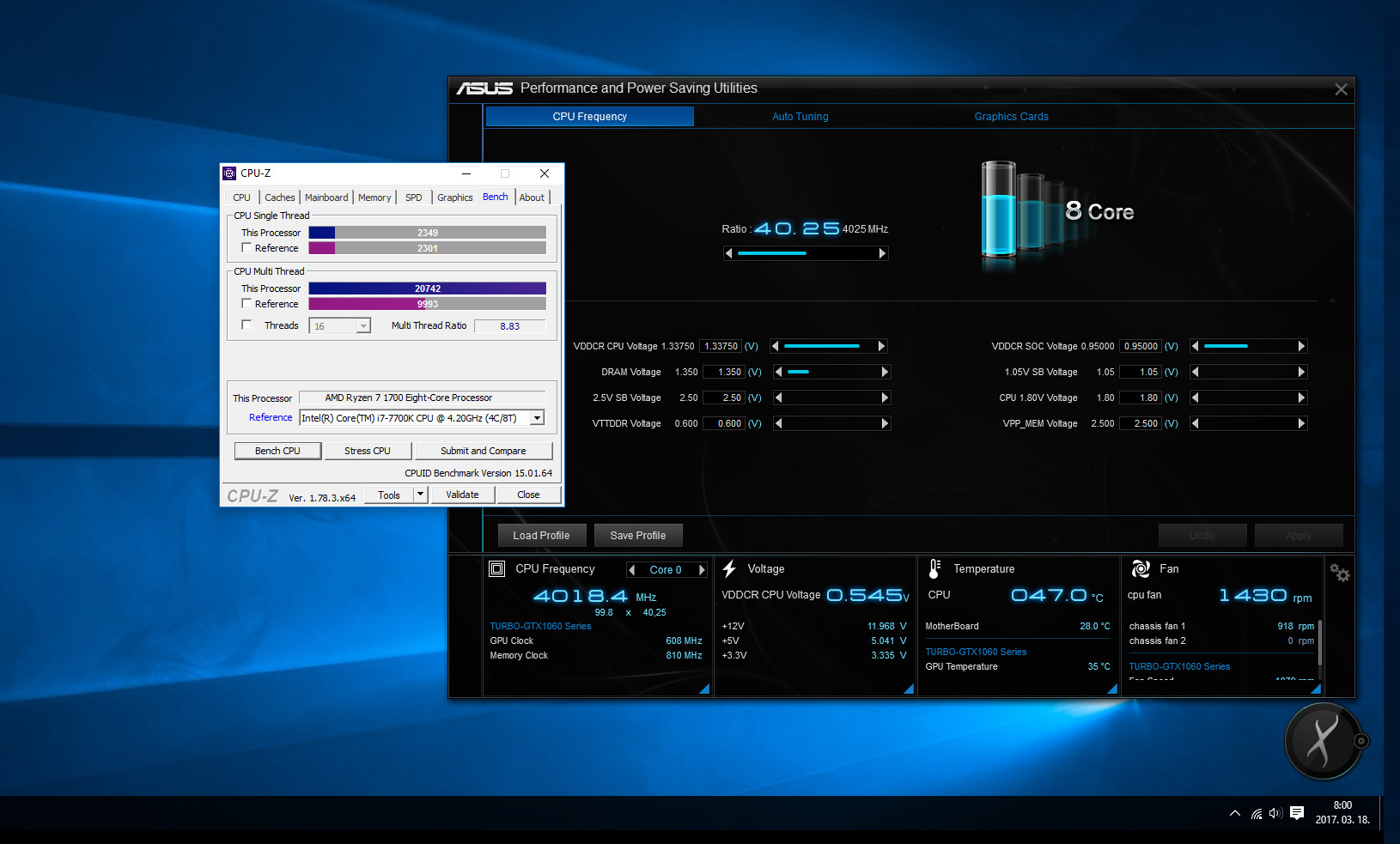Viewport: 1400px width, 844px height.
Task: Decrease VDDCR CPU Voltage with left arrow
Action: point(776,346)
